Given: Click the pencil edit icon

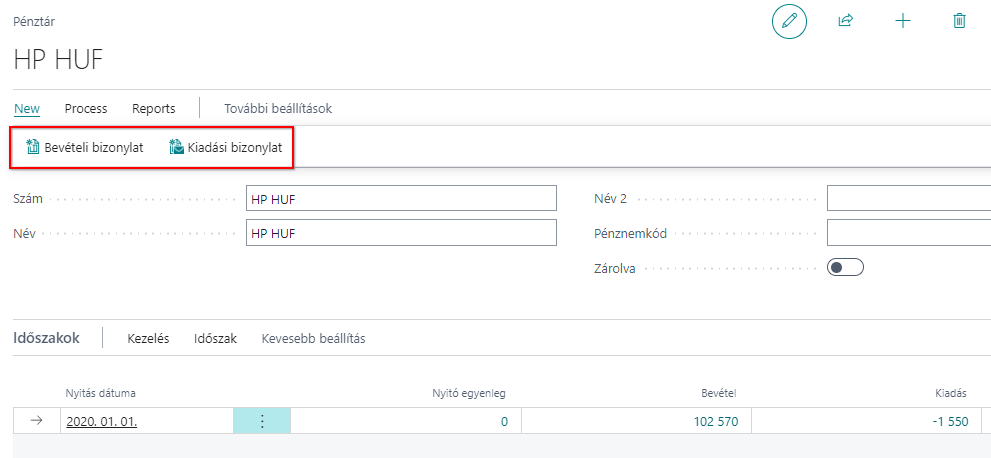Looking at the screenshot, I should [789, 21].
